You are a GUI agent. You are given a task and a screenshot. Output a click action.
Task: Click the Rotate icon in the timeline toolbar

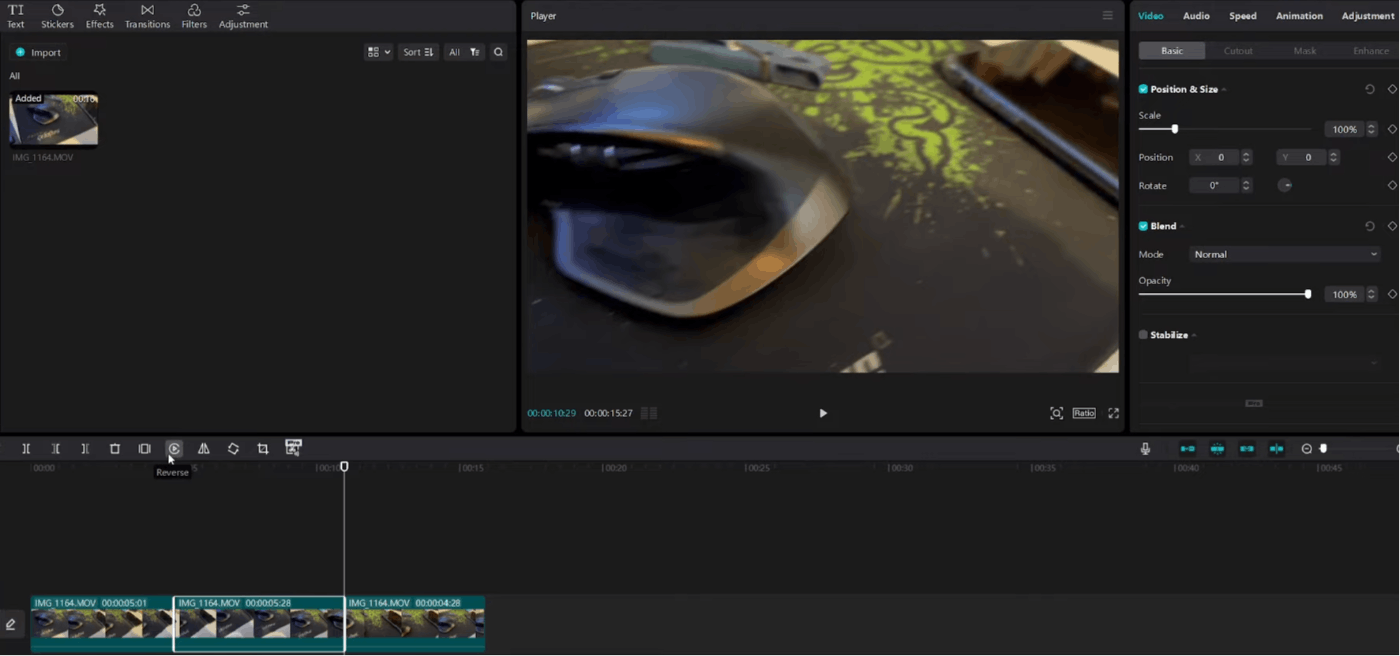[233, 448]
